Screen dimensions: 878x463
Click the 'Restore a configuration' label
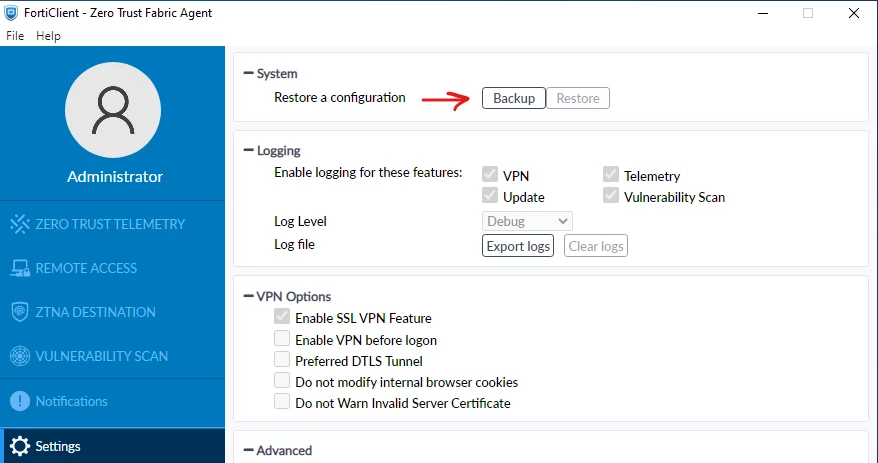tap(339, 97)
